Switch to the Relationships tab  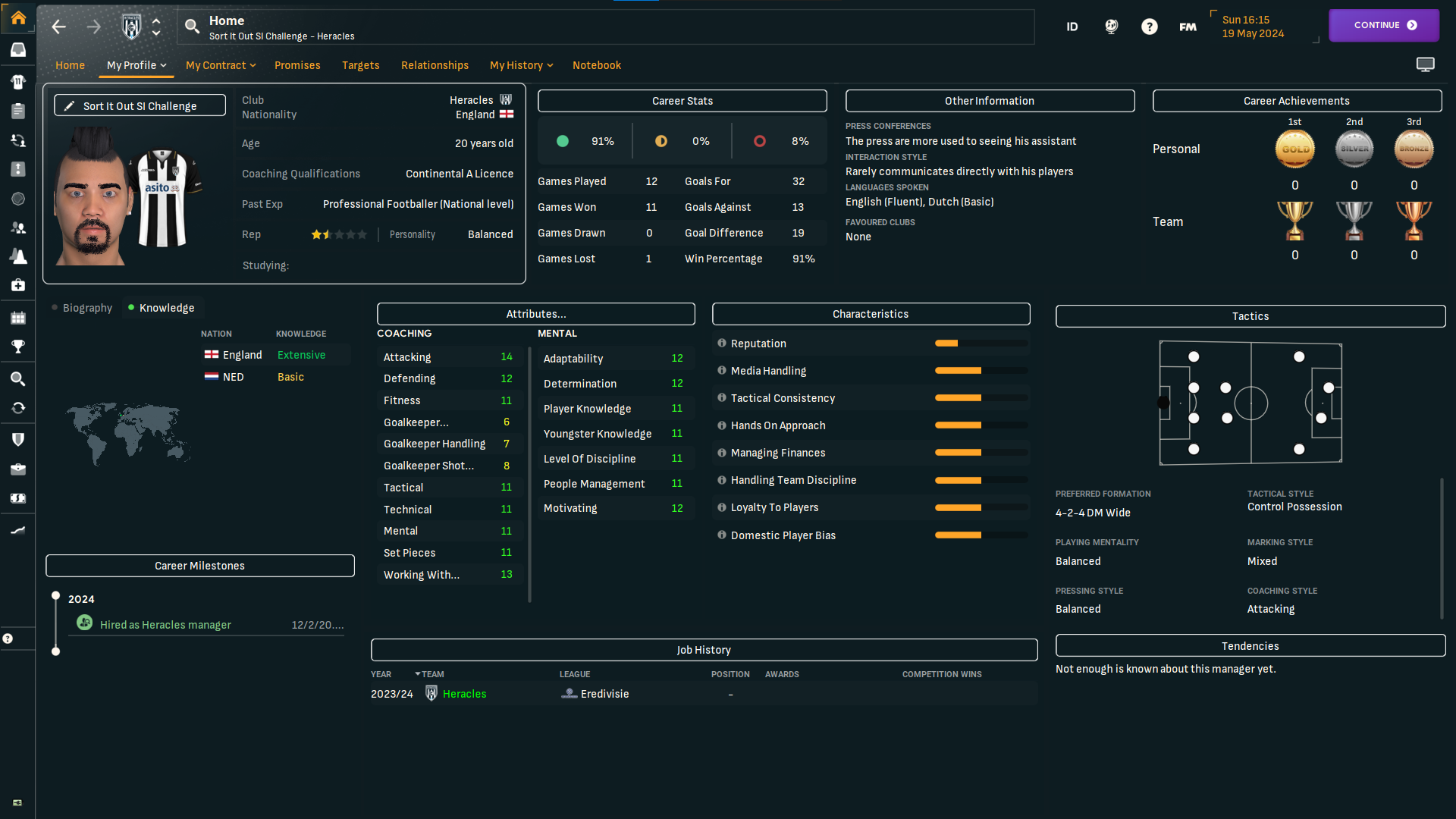coord(435,65)
